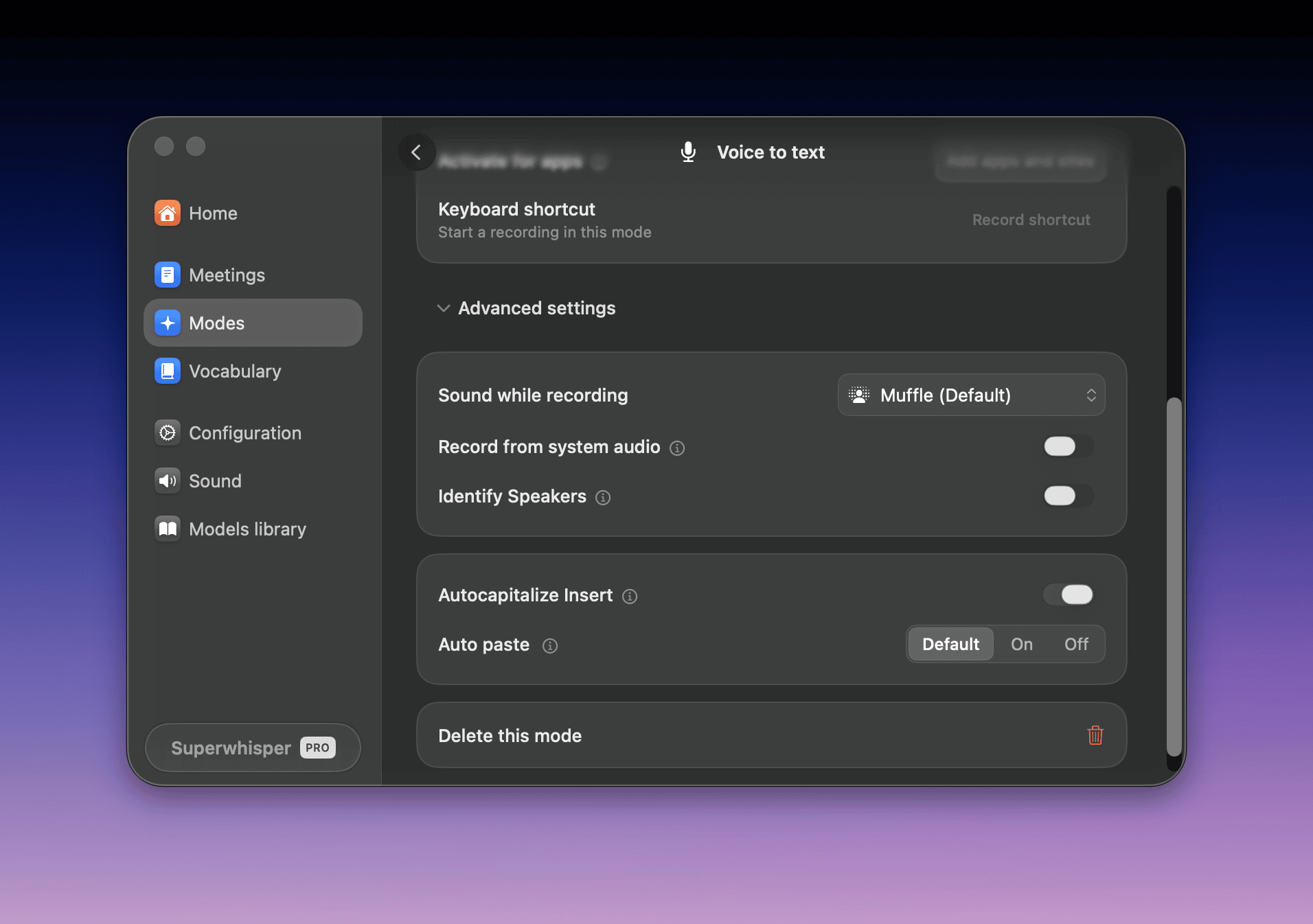Select Modes in the sidebar

(253, 323)
